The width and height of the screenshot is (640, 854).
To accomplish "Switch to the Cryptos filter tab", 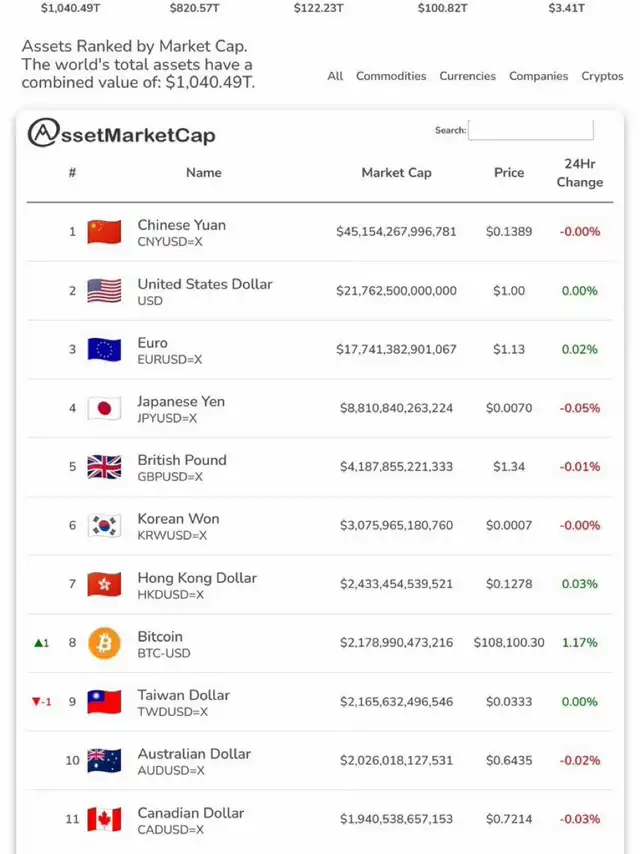I will [x=602, y=76].
